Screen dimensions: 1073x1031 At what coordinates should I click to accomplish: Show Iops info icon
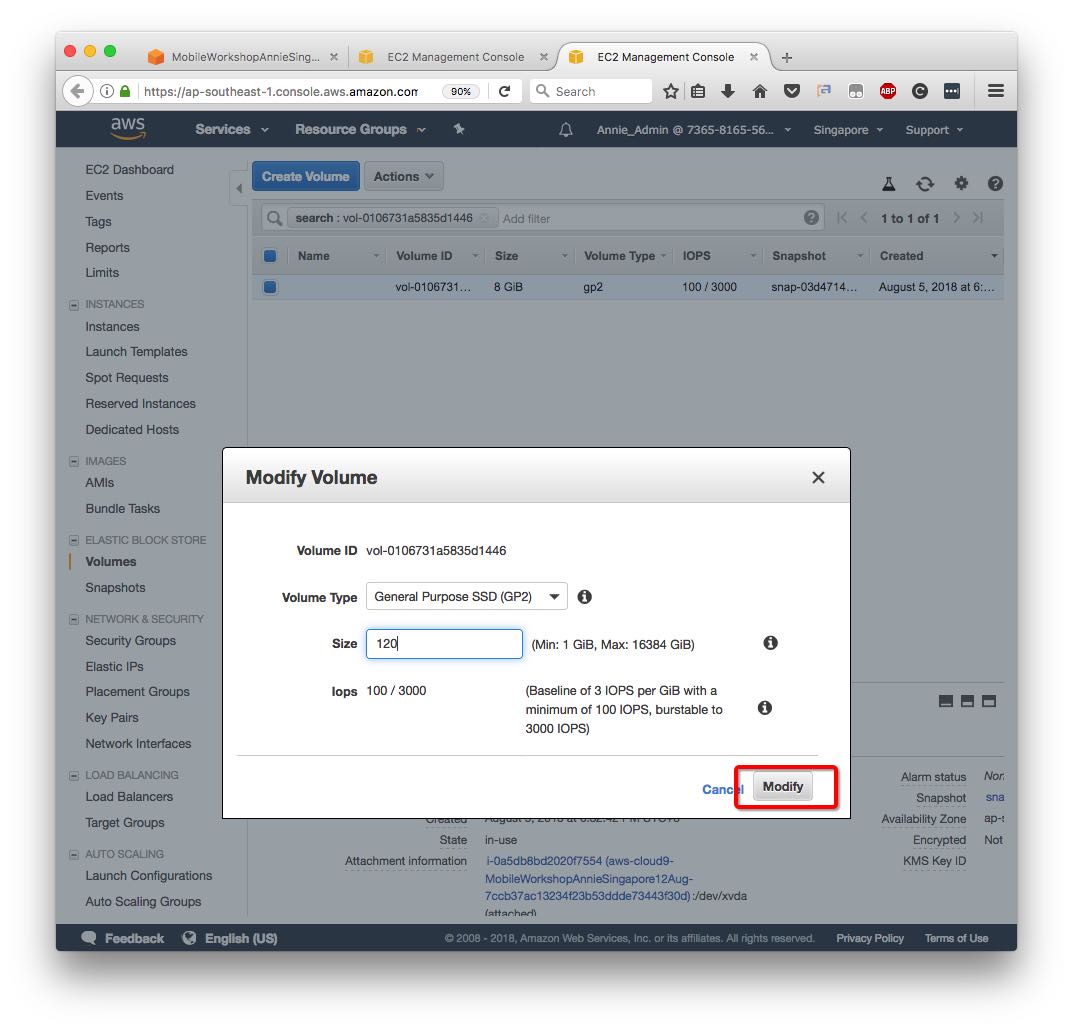click(x=765, y=707)
